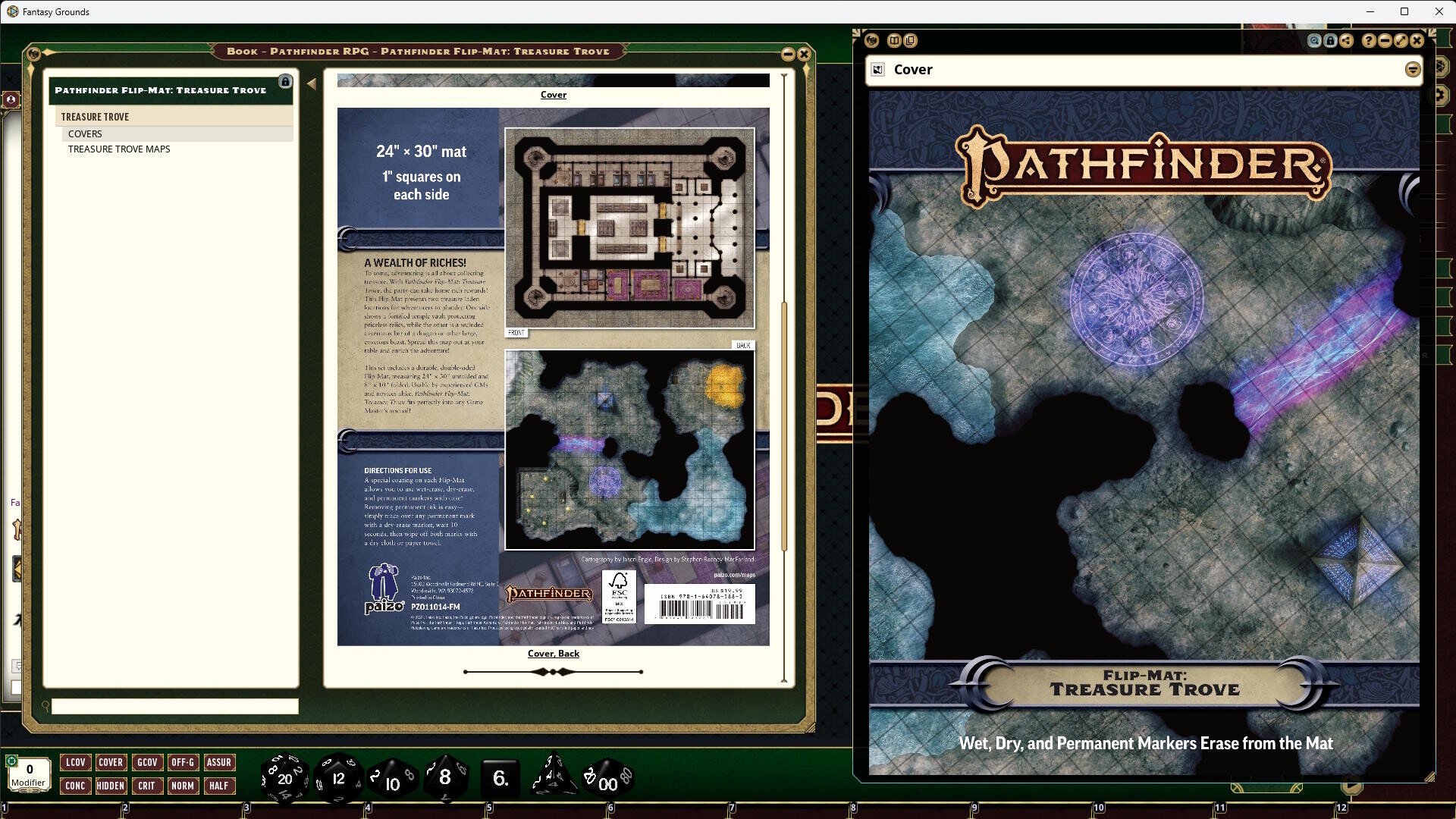Toggle the HALF modifier button
The image size is (1456, 819).
(219, 786)
